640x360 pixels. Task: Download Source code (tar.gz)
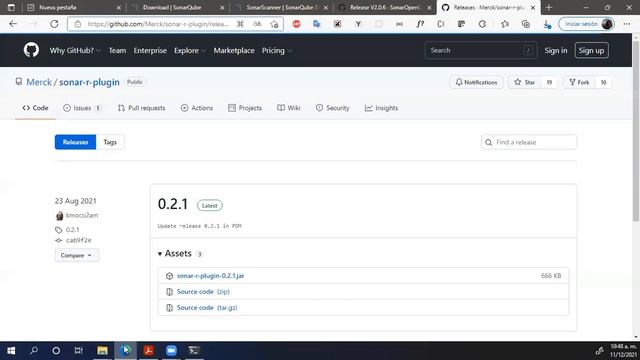207,308
